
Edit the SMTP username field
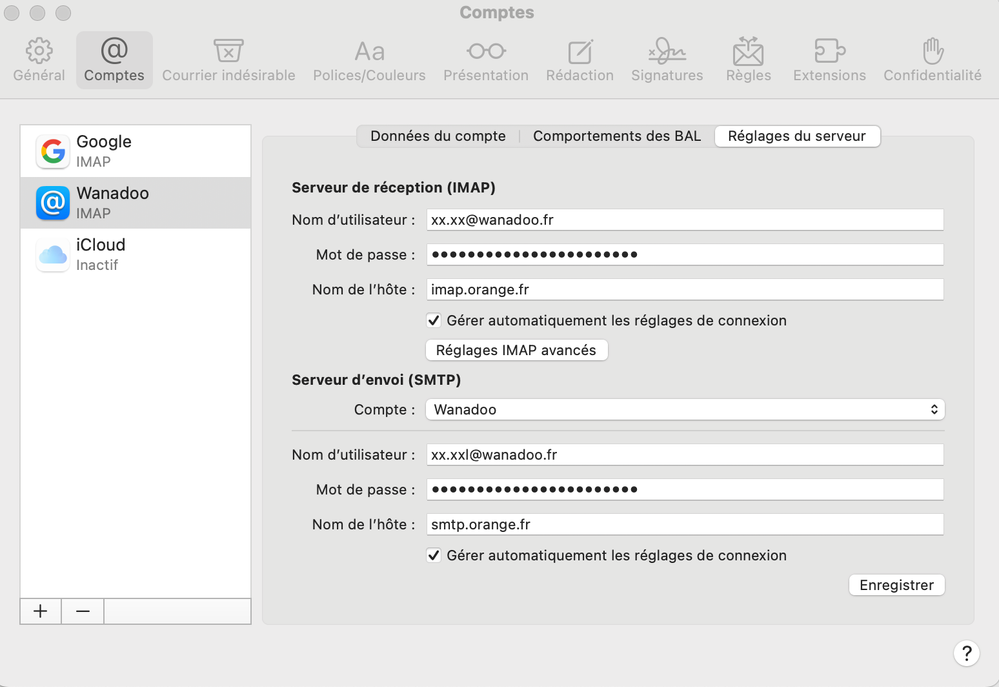[x=685, y=455]
